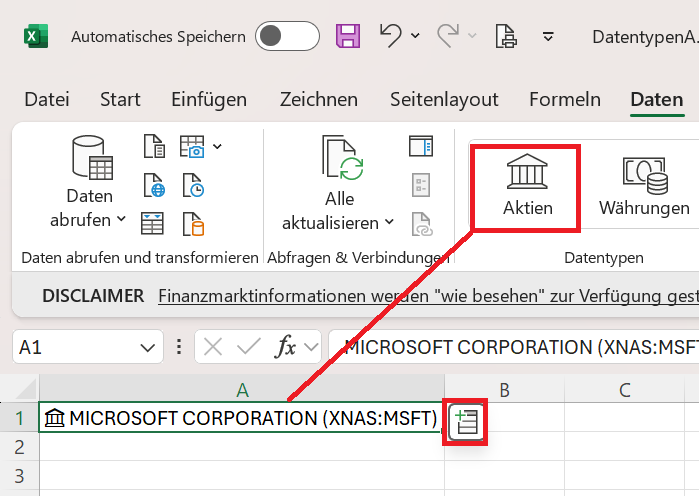Click the Alle aktualisieren refresh icon

tap(342, 158)
